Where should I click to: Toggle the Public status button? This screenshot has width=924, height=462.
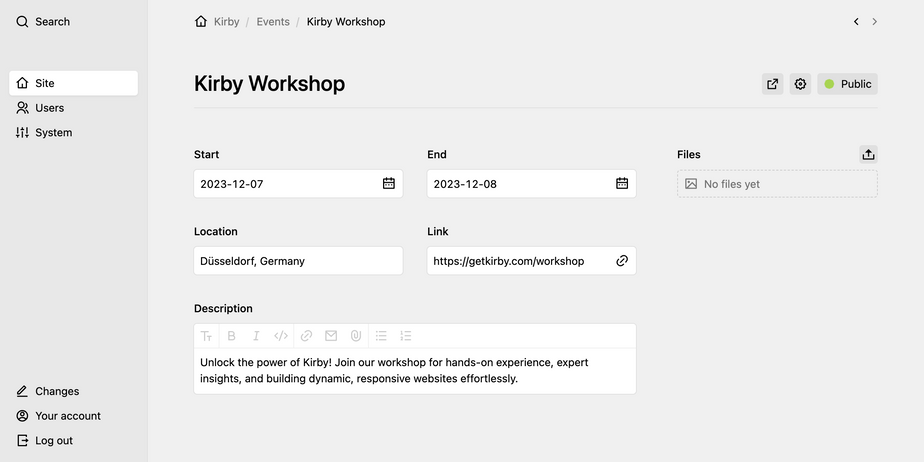[847, 84]
